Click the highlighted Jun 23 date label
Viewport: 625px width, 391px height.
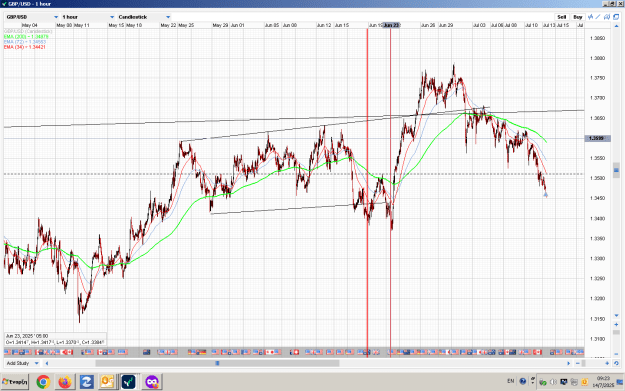coord(391,25)
